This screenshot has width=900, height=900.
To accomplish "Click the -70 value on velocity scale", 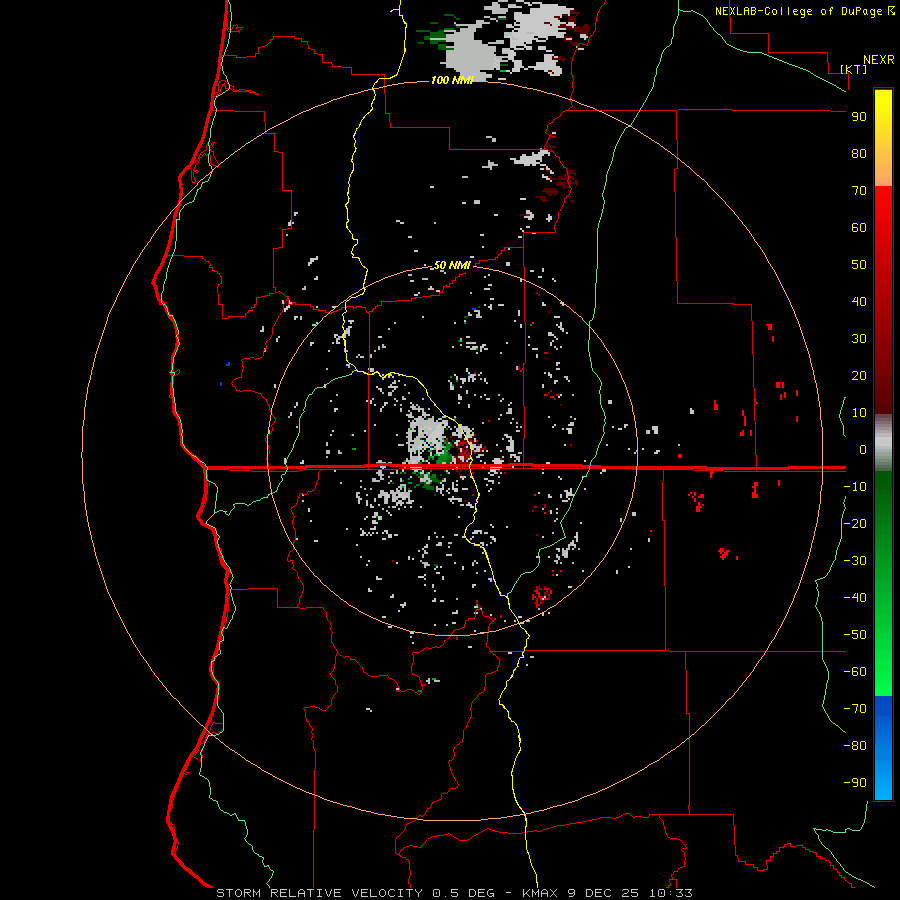I will [x=855, y=709].
